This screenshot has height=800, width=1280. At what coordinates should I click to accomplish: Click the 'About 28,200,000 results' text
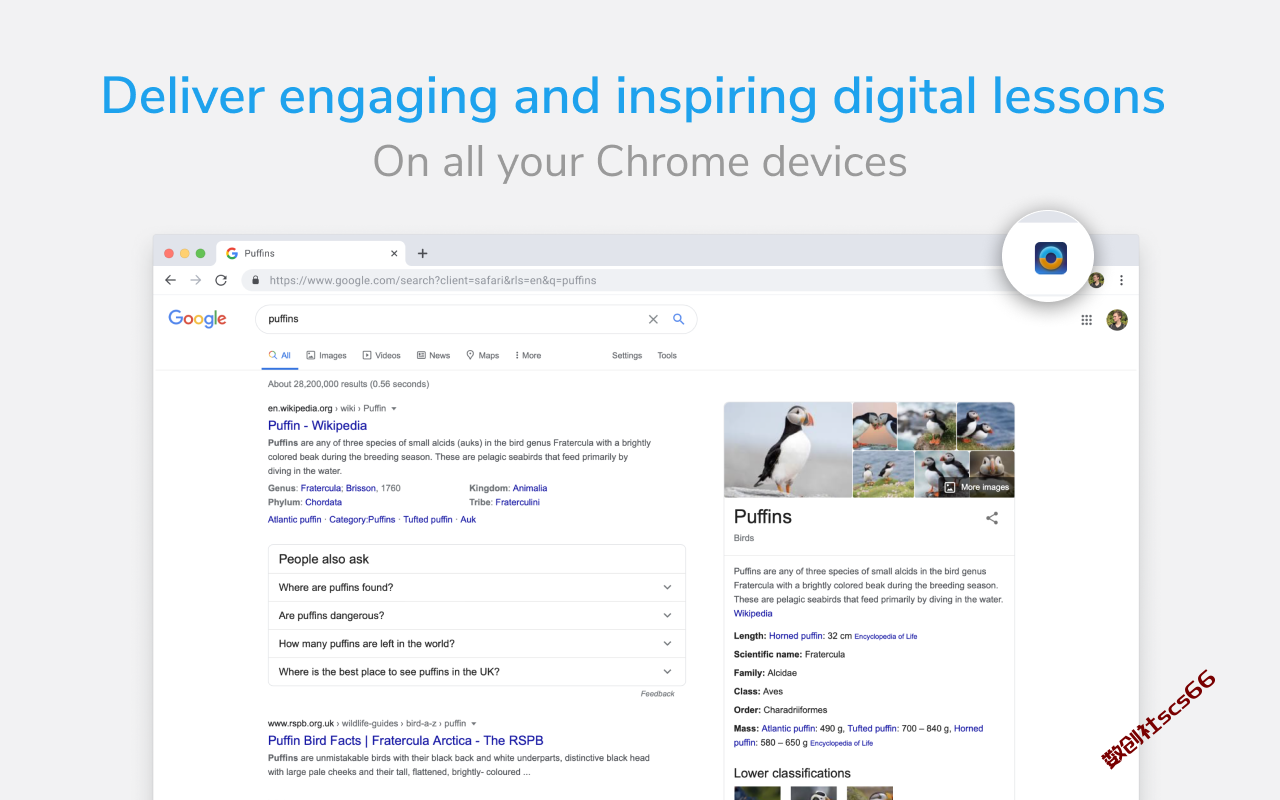[348, 384]
